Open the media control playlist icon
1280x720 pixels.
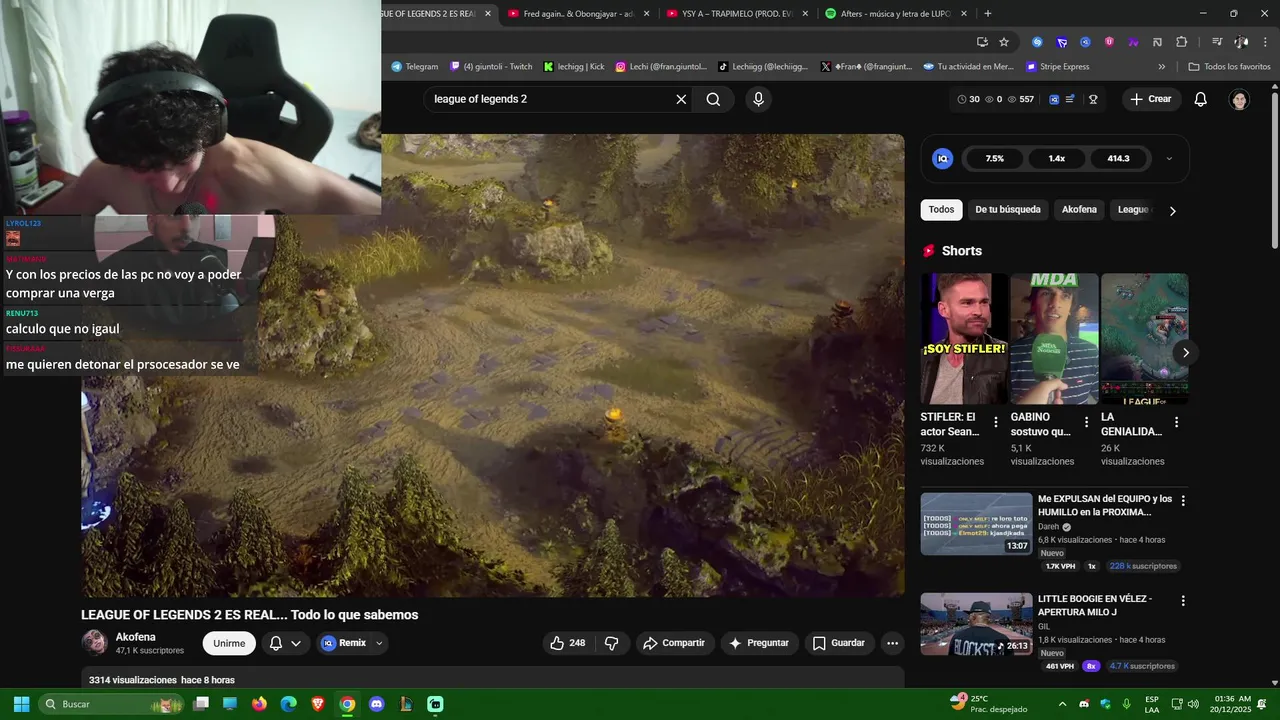coord(1217,42)
